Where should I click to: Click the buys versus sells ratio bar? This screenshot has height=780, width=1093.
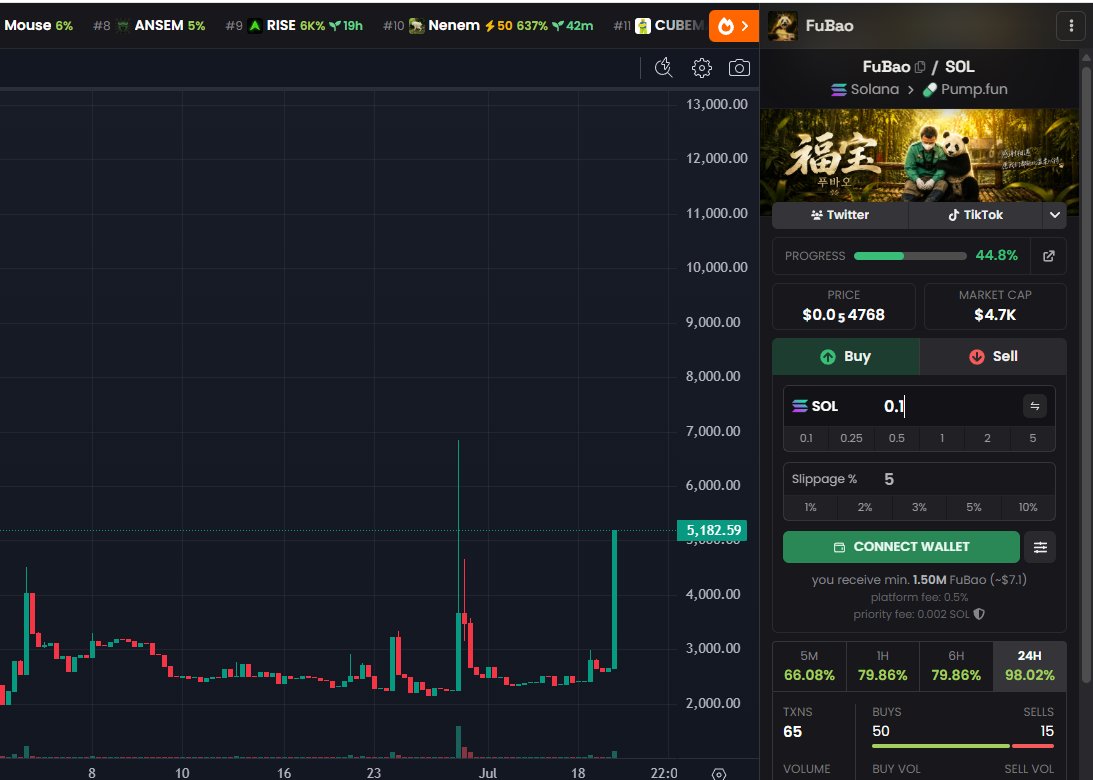pyautogui.click(x=963, y=747)
